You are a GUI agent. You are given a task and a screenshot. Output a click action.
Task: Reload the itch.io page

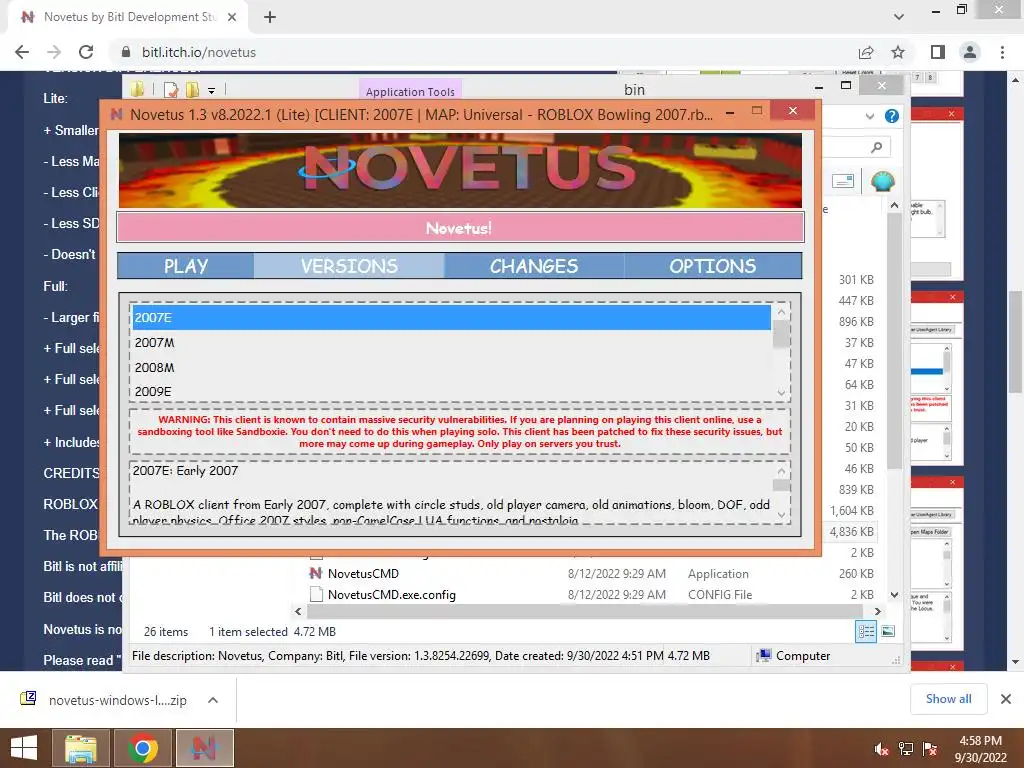(x=86, y=52)
